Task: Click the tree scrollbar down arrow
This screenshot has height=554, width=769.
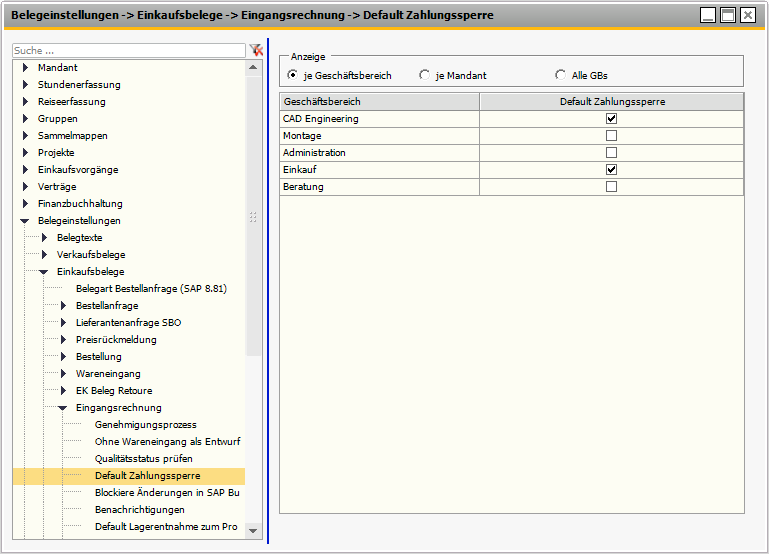Action: tap(254, 531)
